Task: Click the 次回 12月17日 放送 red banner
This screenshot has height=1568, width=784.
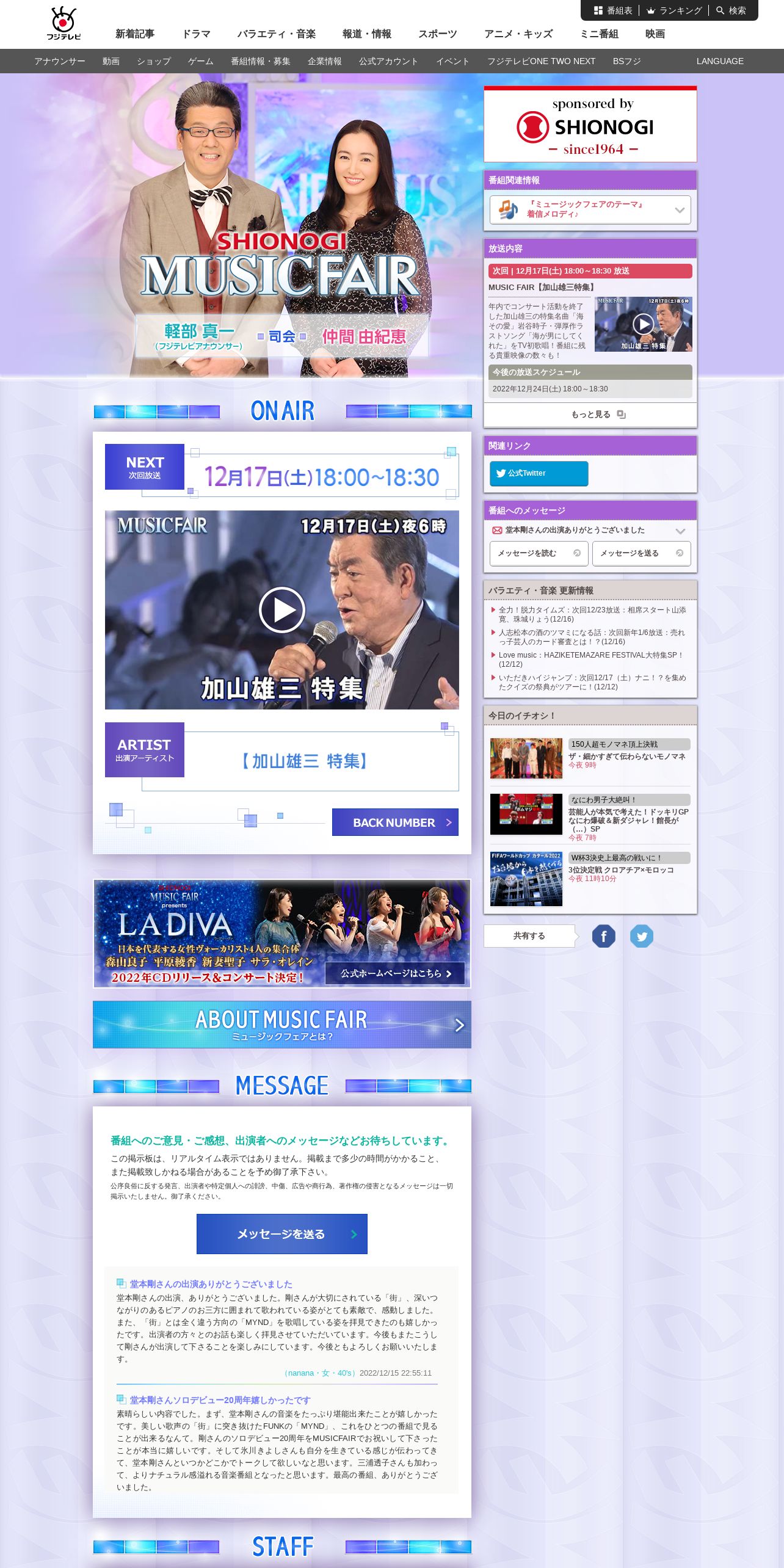Action: (x=590, y=271)
